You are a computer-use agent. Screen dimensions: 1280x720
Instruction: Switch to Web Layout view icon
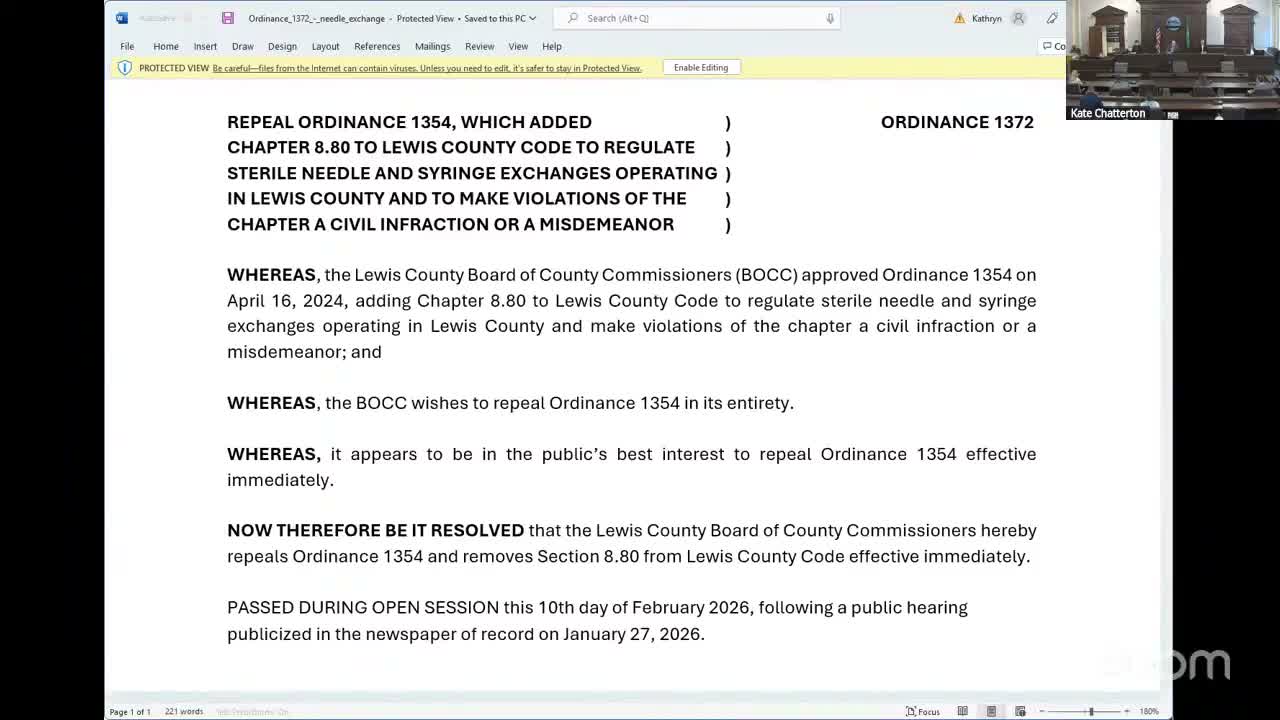[1020, 711]
